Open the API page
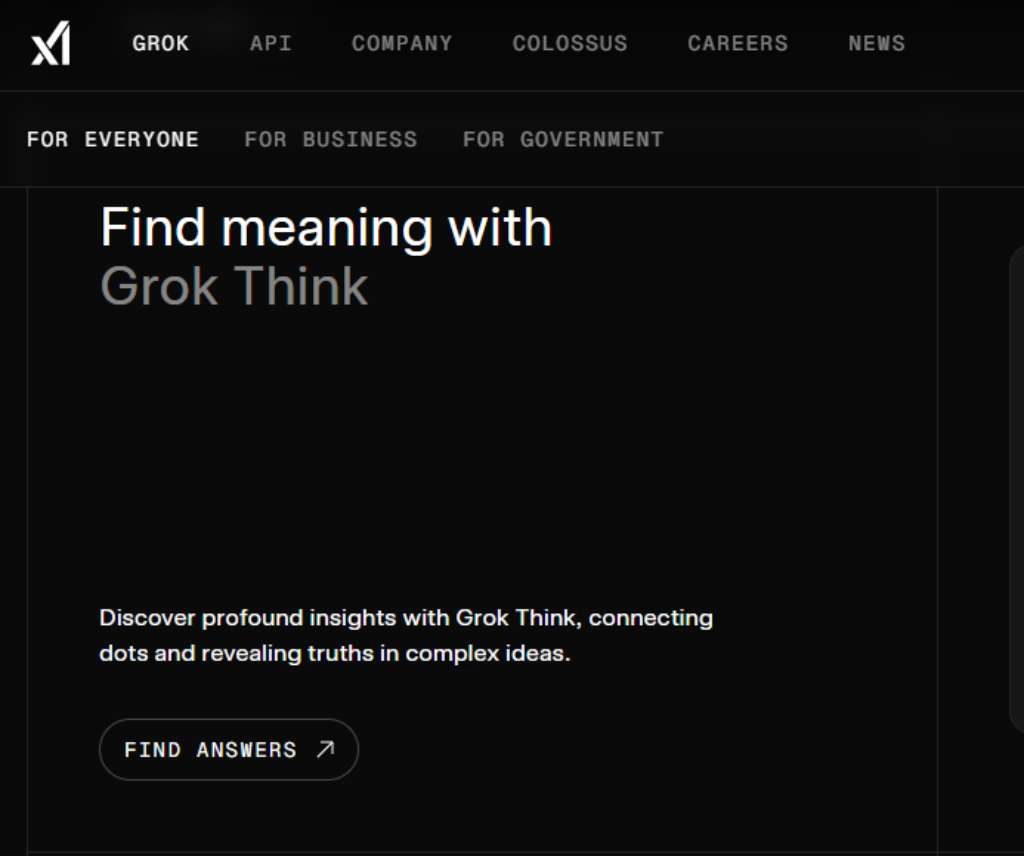The width and height of the screenshot is (1024, 856). point(270,43)
